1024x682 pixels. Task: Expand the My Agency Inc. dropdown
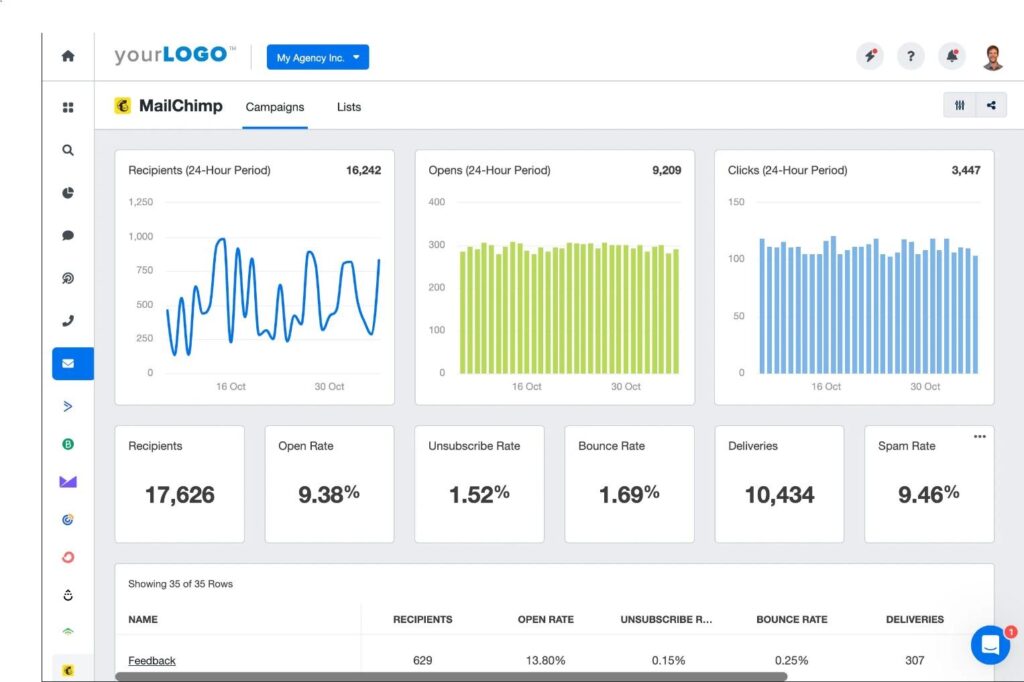317,58
